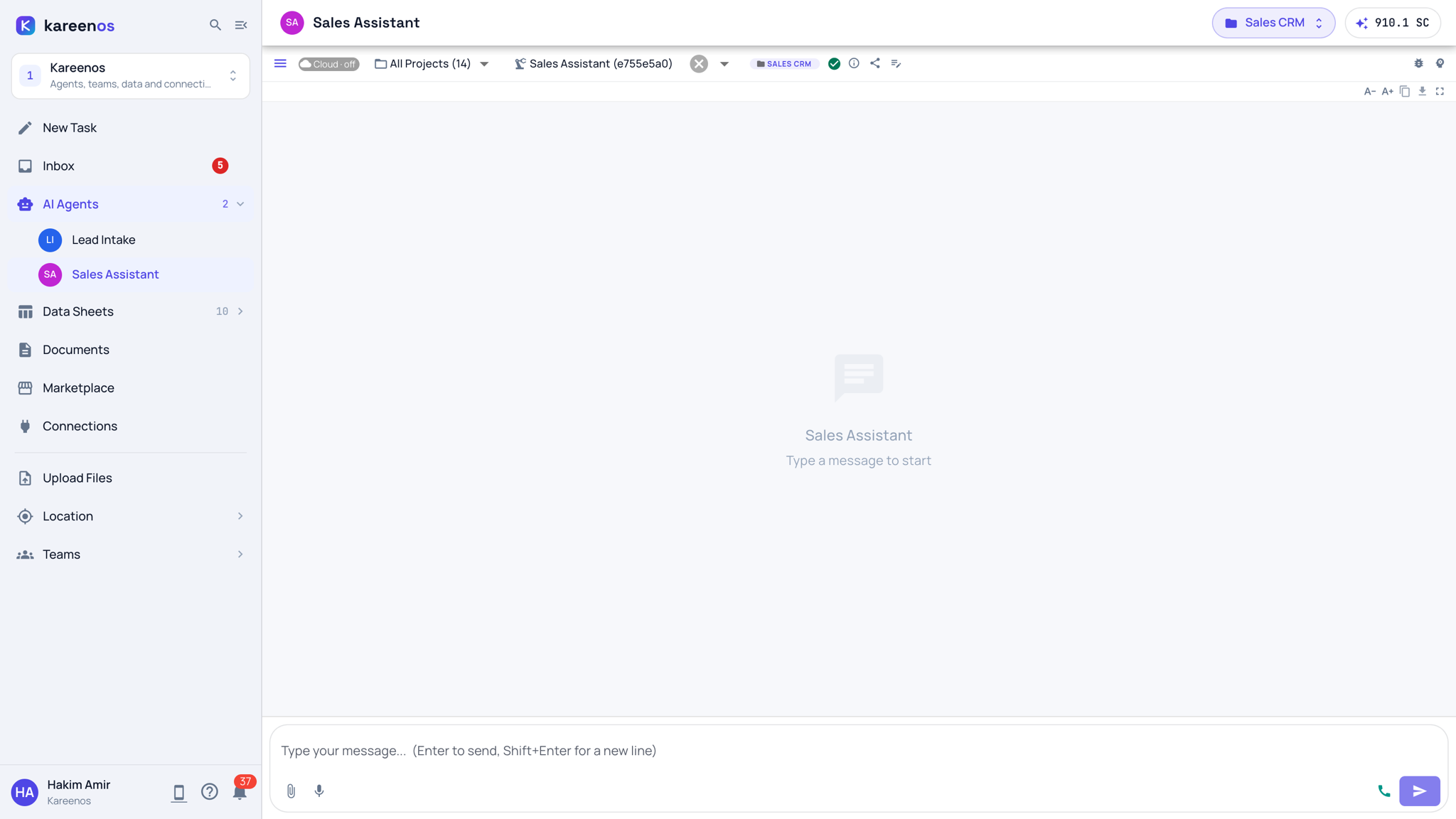Screen dimensions: 1456x819
Task: Click the lightbulb tips icon
Action: pyautogui.click(x=1440, y=63)
